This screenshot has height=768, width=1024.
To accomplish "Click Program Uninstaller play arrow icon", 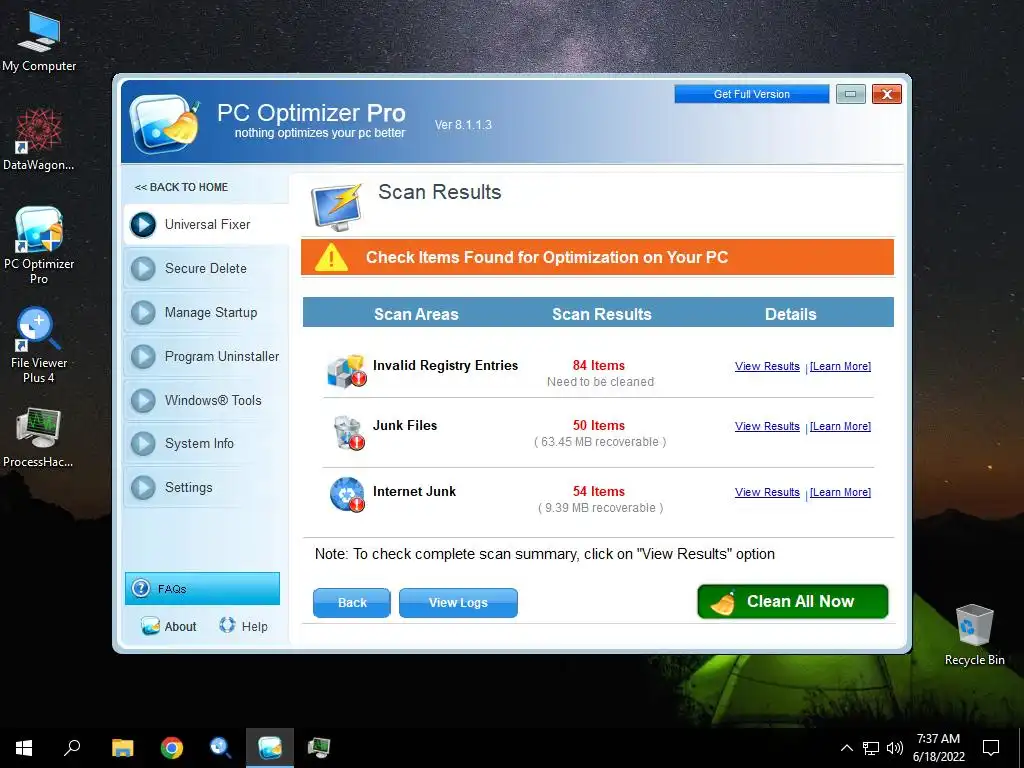I will tap(143, 357).
